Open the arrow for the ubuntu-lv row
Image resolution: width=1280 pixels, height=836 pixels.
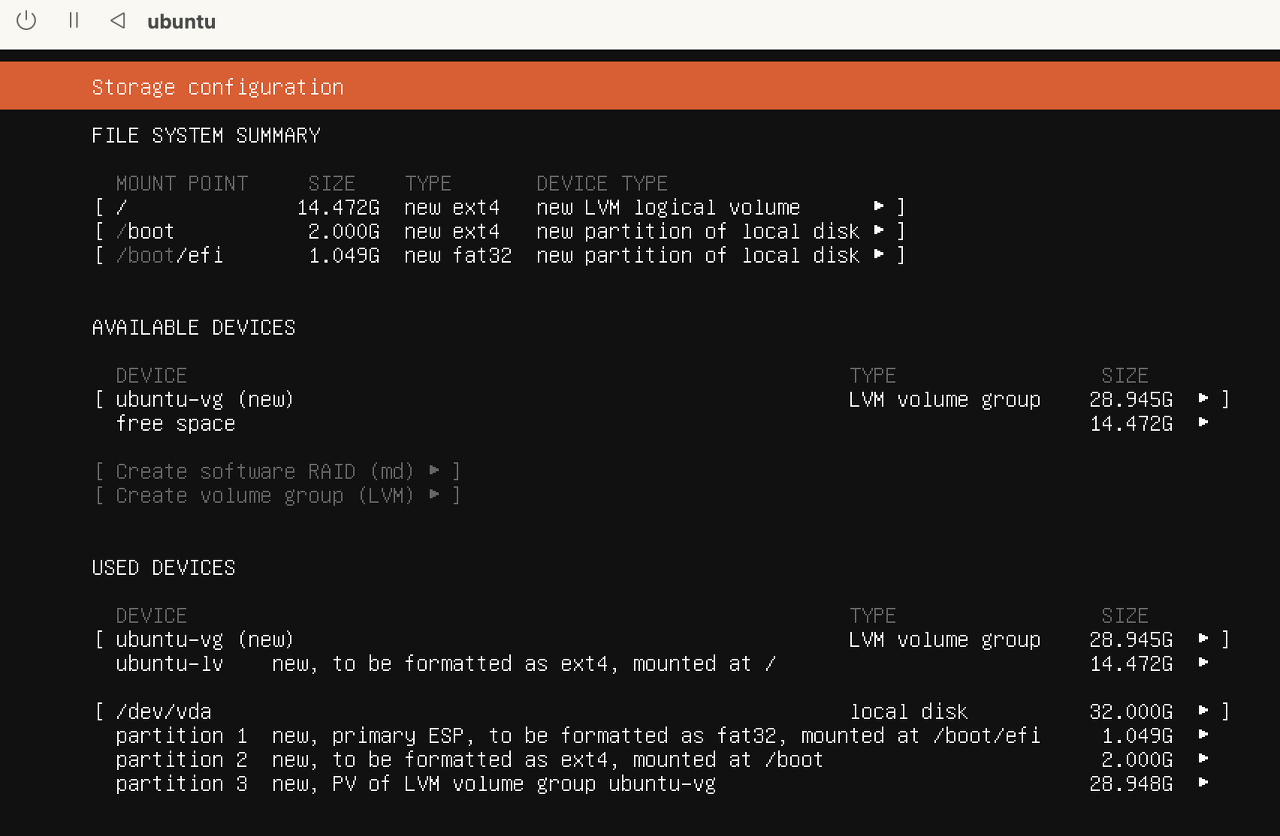(1204, 662)
